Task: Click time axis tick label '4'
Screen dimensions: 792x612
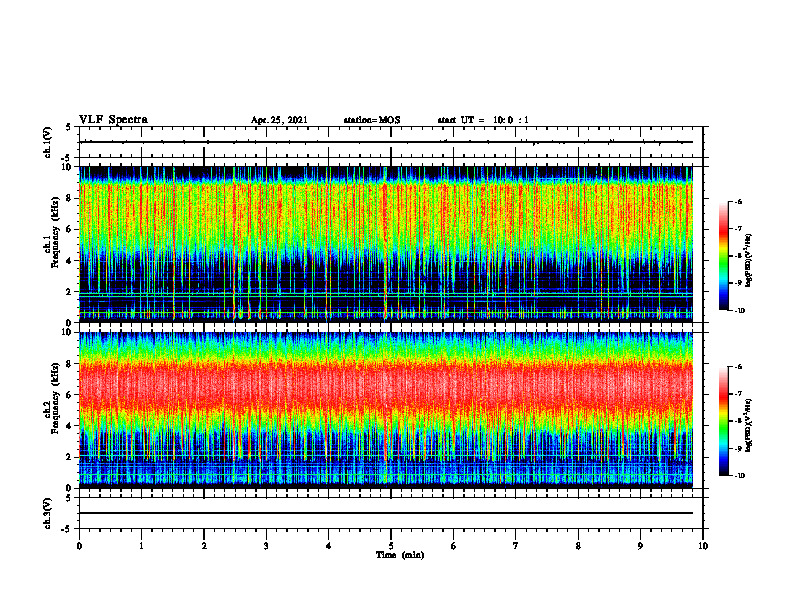Action: [x=329, y=546]
